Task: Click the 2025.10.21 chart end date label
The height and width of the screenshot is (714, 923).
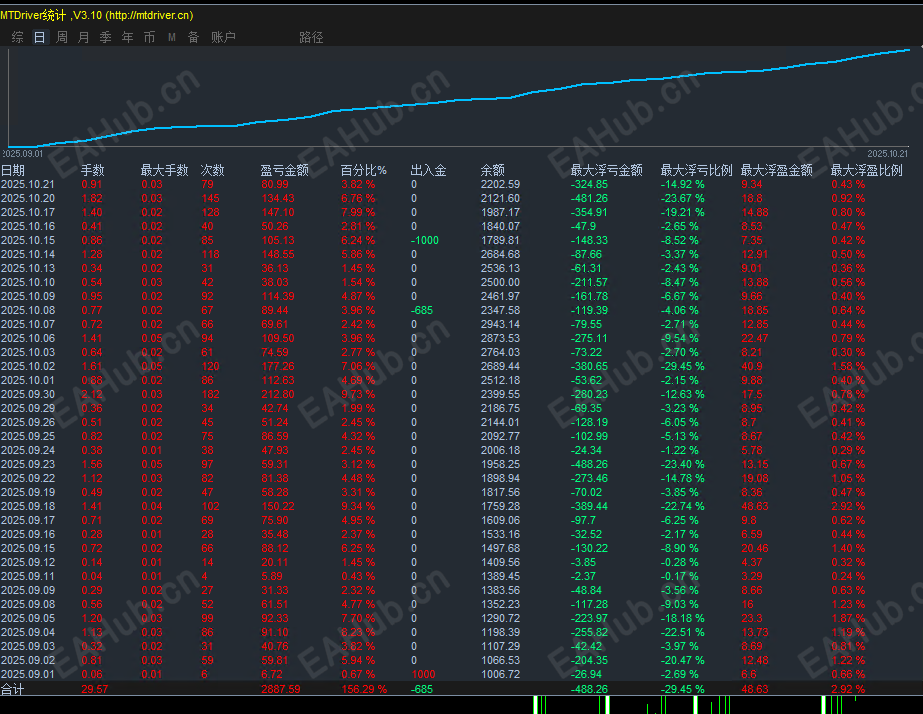Action: 887,154
